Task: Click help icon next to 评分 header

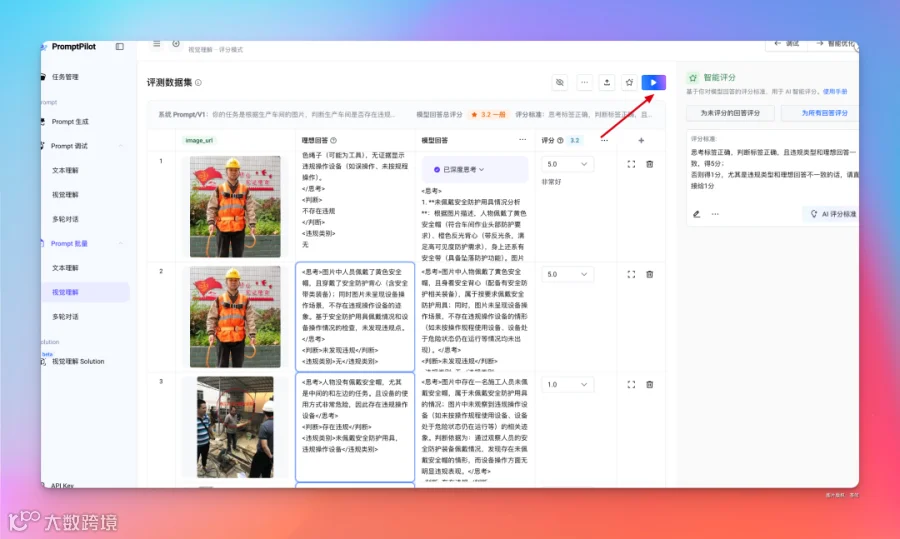Action: (560, 140)
